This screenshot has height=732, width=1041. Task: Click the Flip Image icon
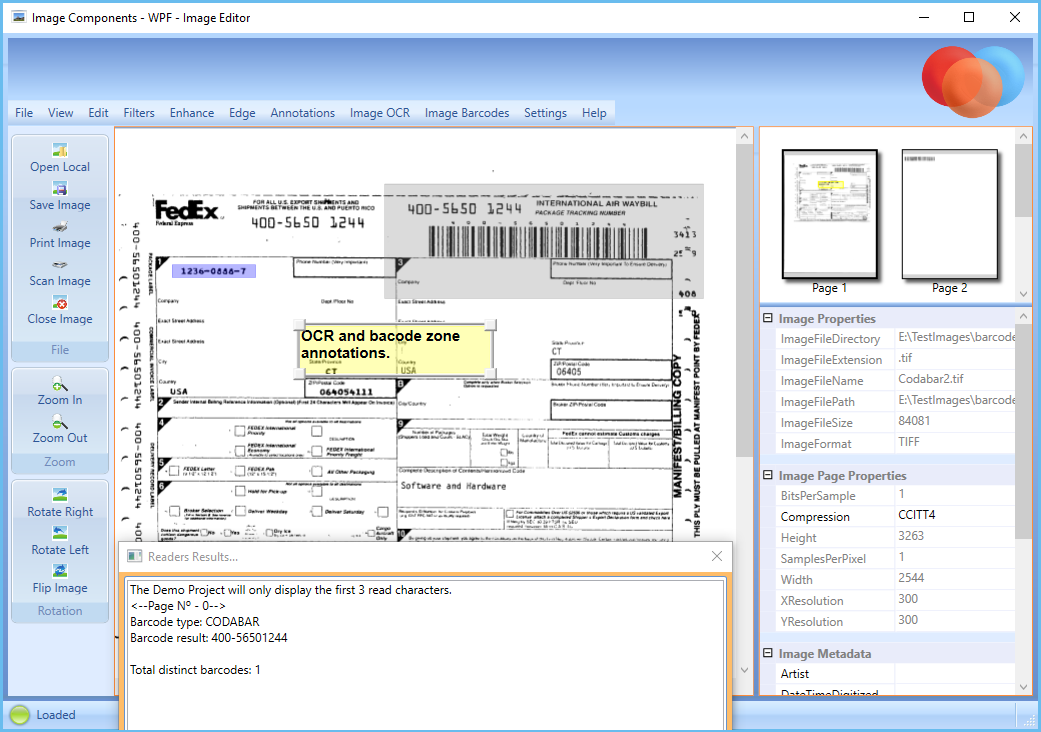60,571
